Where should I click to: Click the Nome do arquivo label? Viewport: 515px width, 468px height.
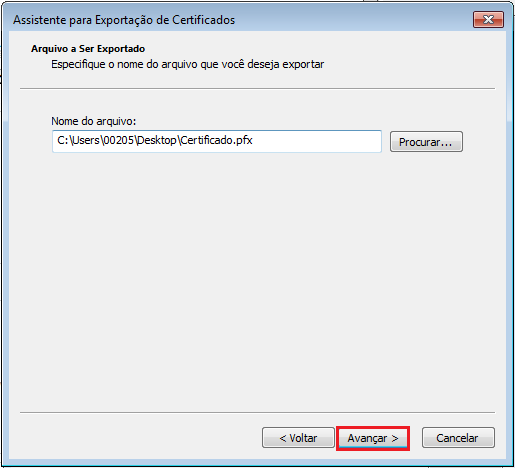tap(94, 121)
